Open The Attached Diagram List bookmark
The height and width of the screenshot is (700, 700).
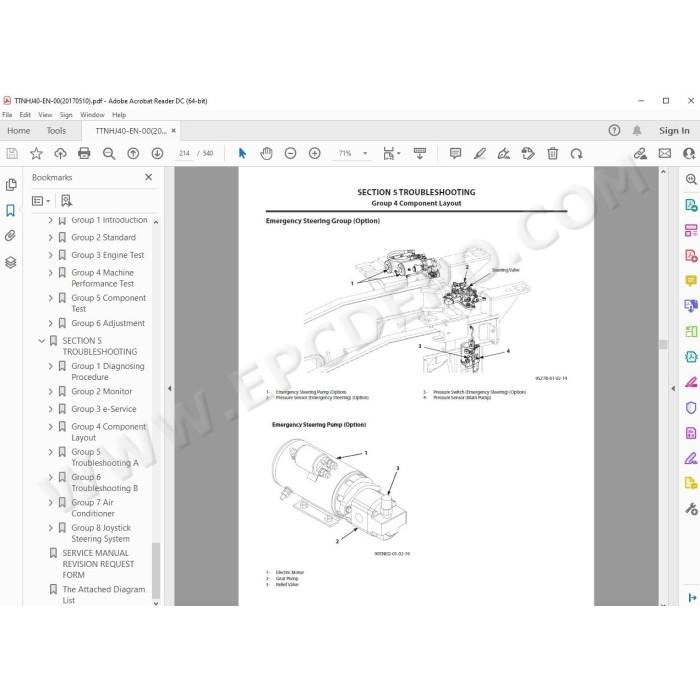(104, 595)
